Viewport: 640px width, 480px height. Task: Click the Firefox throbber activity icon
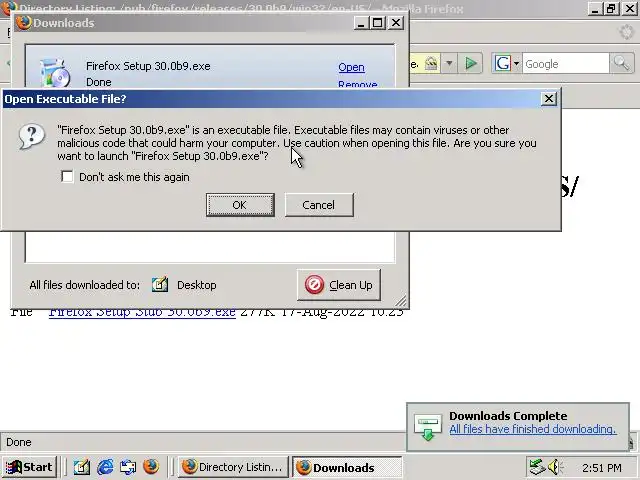pos(626,32)
